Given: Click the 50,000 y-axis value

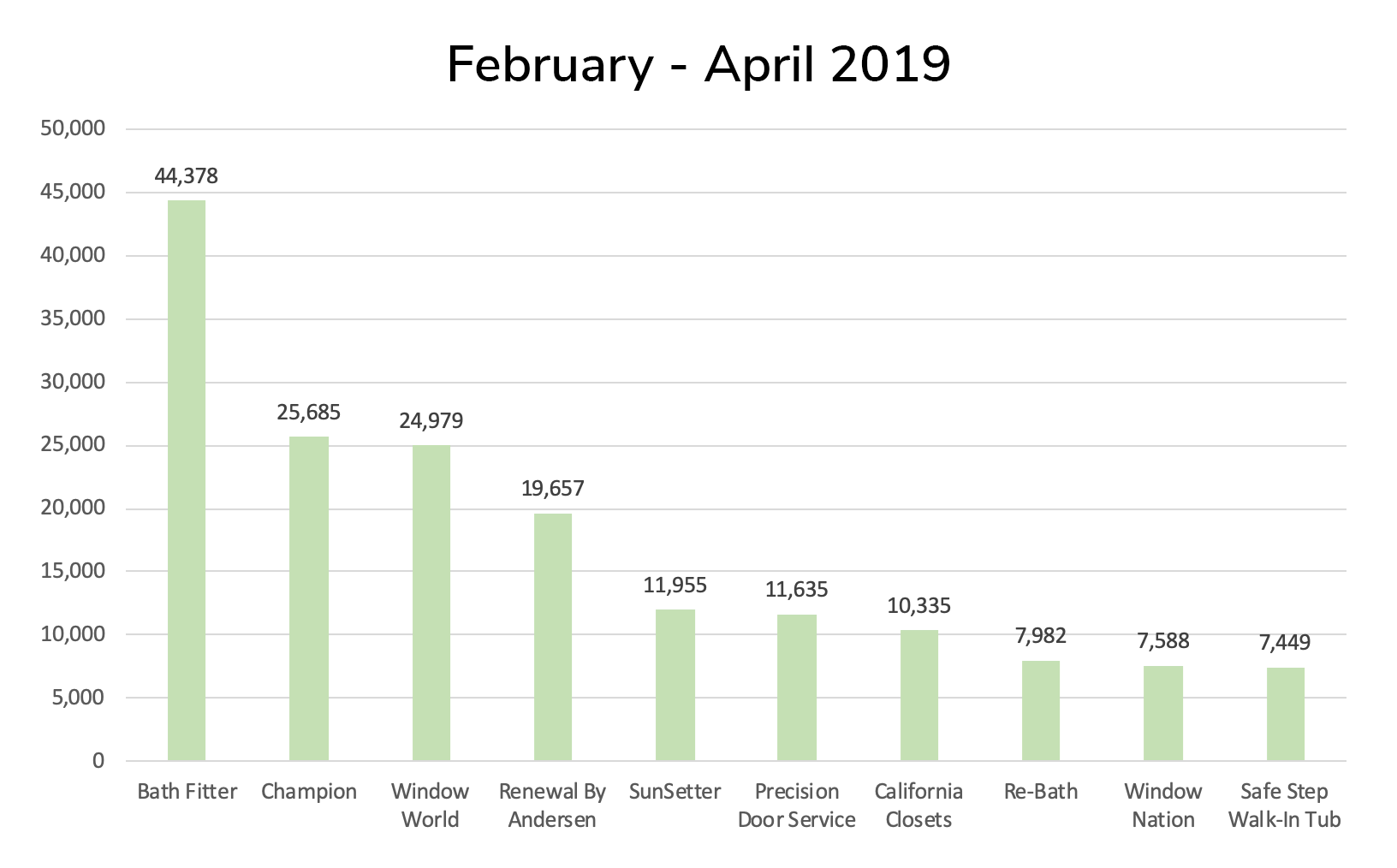Looking at the screenshot, I should point(73,129).
